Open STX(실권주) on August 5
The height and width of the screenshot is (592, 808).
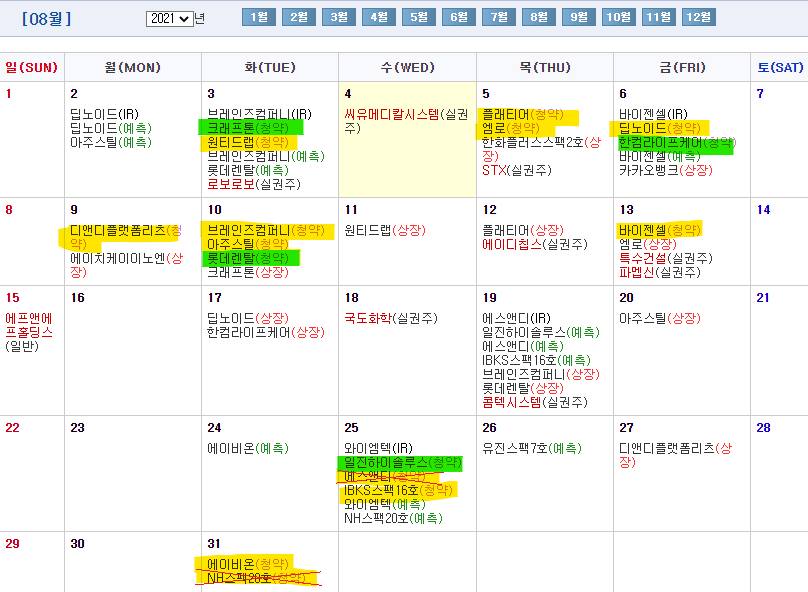(517, 170)
